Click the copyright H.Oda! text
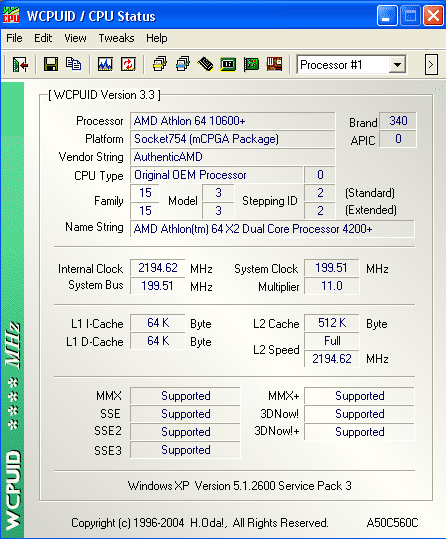Image resolution: width=446 pixels, height=539 pixels. point(199,523)
